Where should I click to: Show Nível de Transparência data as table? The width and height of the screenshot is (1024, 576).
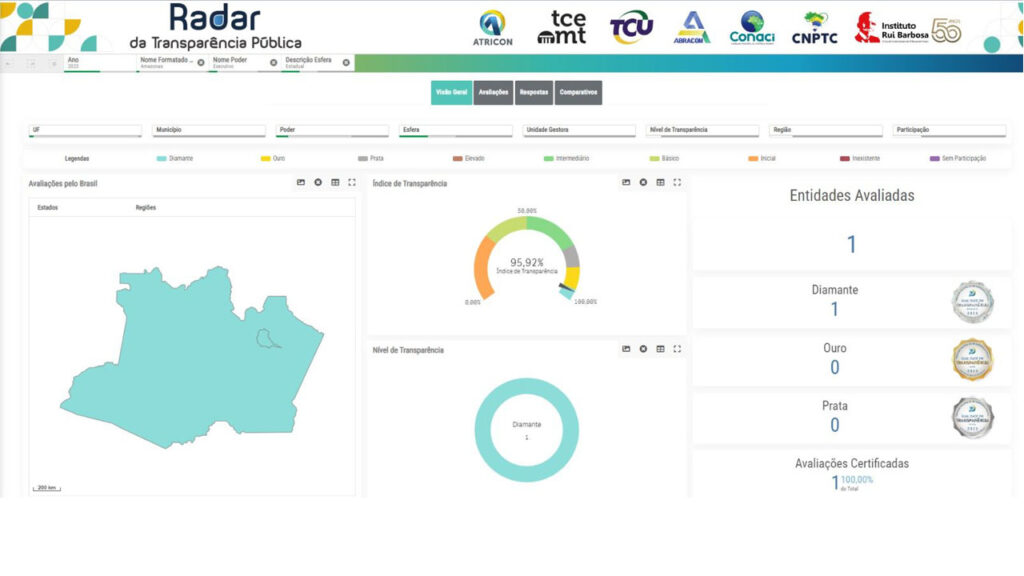660,349
